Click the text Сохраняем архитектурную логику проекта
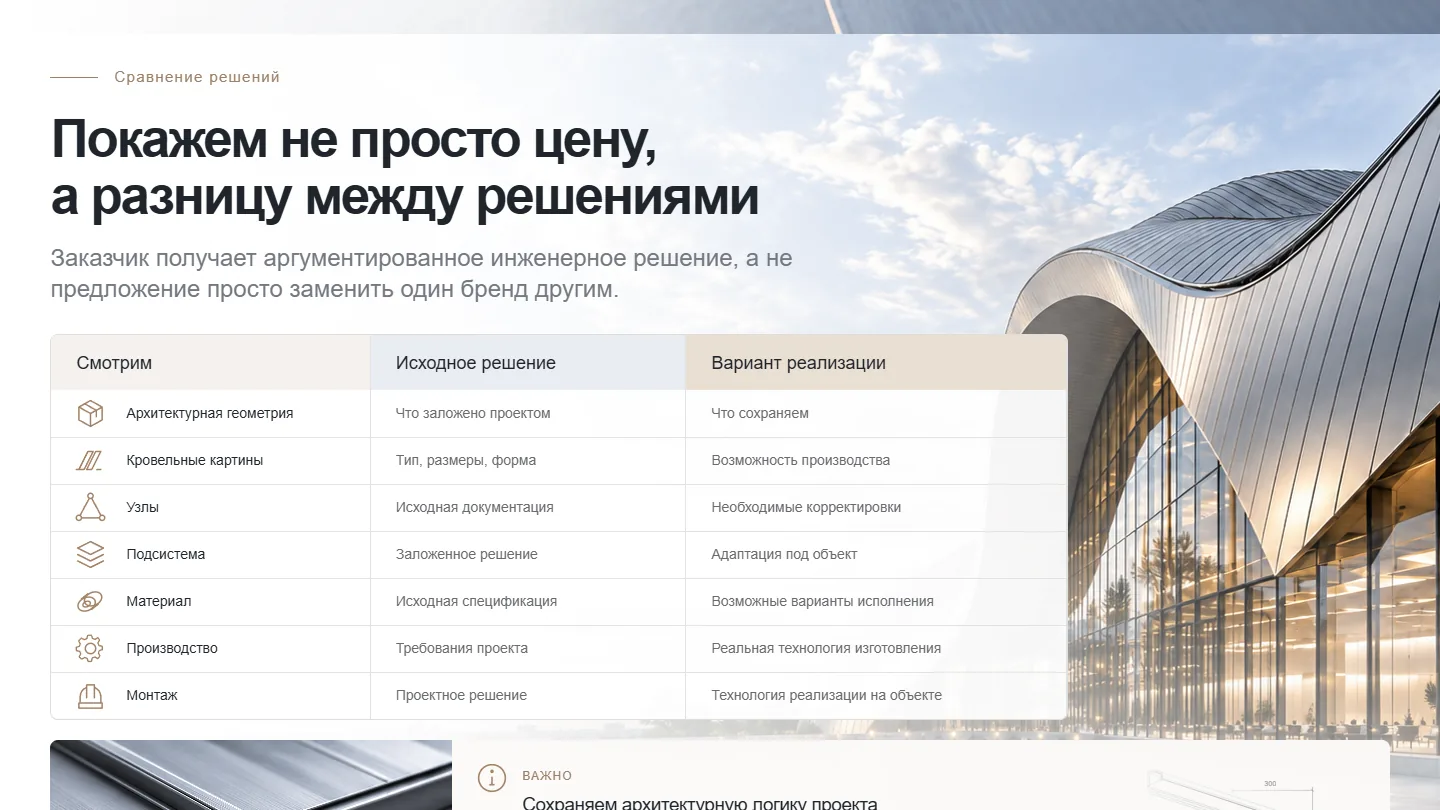This screenshot has height=810, width=1440. coord(700,803)
